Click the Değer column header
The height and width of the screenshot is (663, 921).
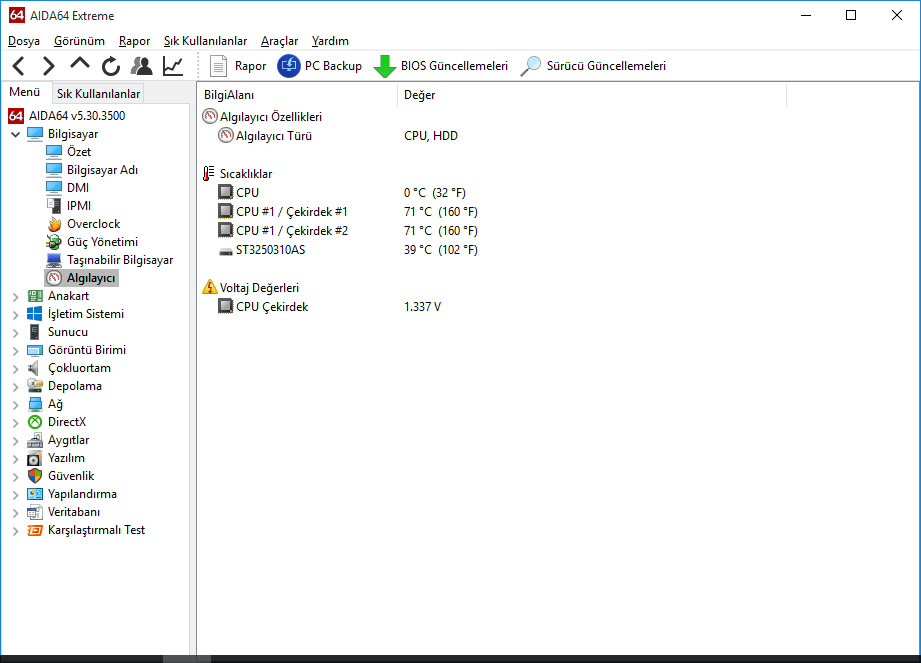pos(592,95)
